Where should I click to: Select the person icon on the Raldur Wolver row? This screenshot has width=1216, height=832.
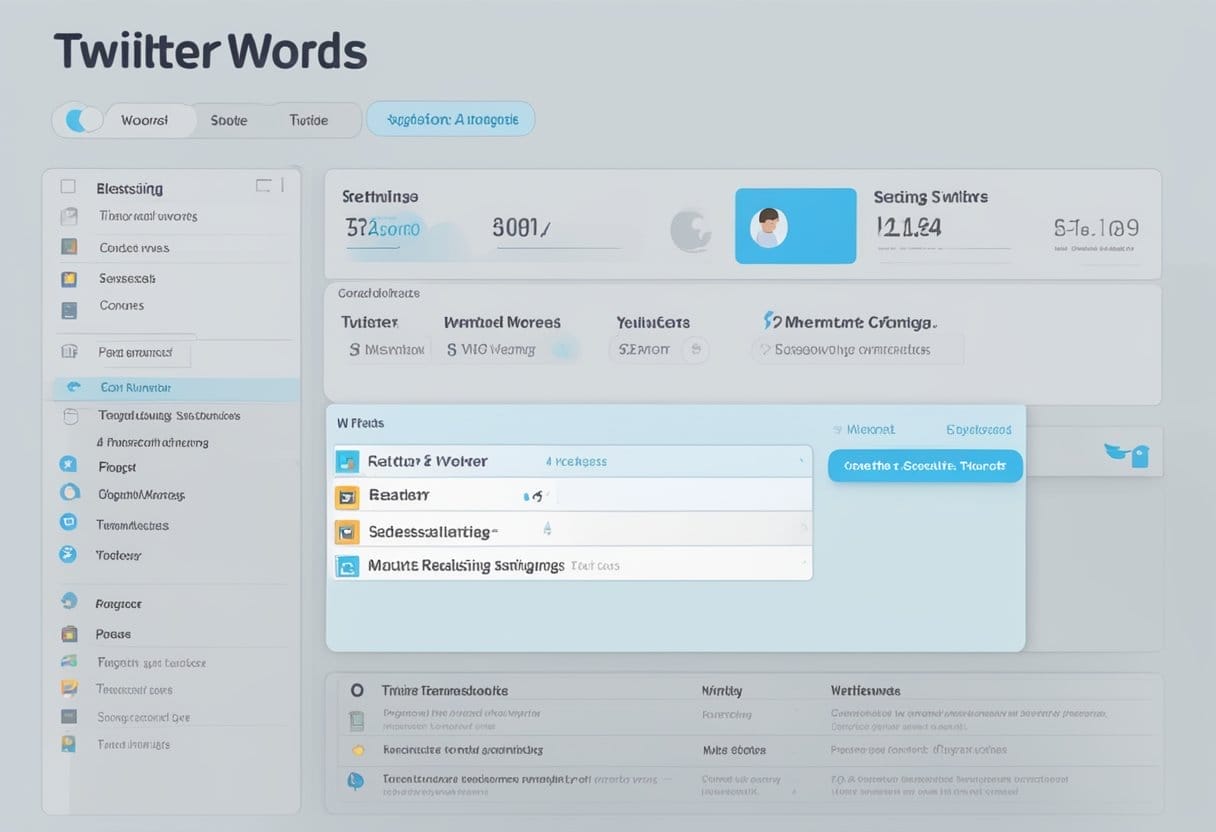point(348,461)
